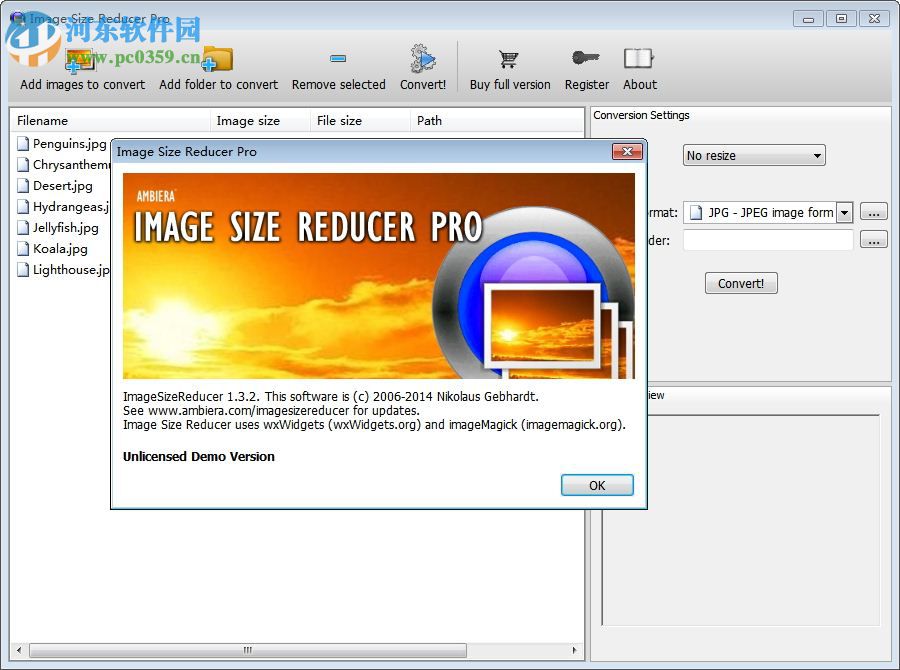
Task: Open Buy full version via the shopping cart icon
Action: pyautogui.click(x=509, y=58)
